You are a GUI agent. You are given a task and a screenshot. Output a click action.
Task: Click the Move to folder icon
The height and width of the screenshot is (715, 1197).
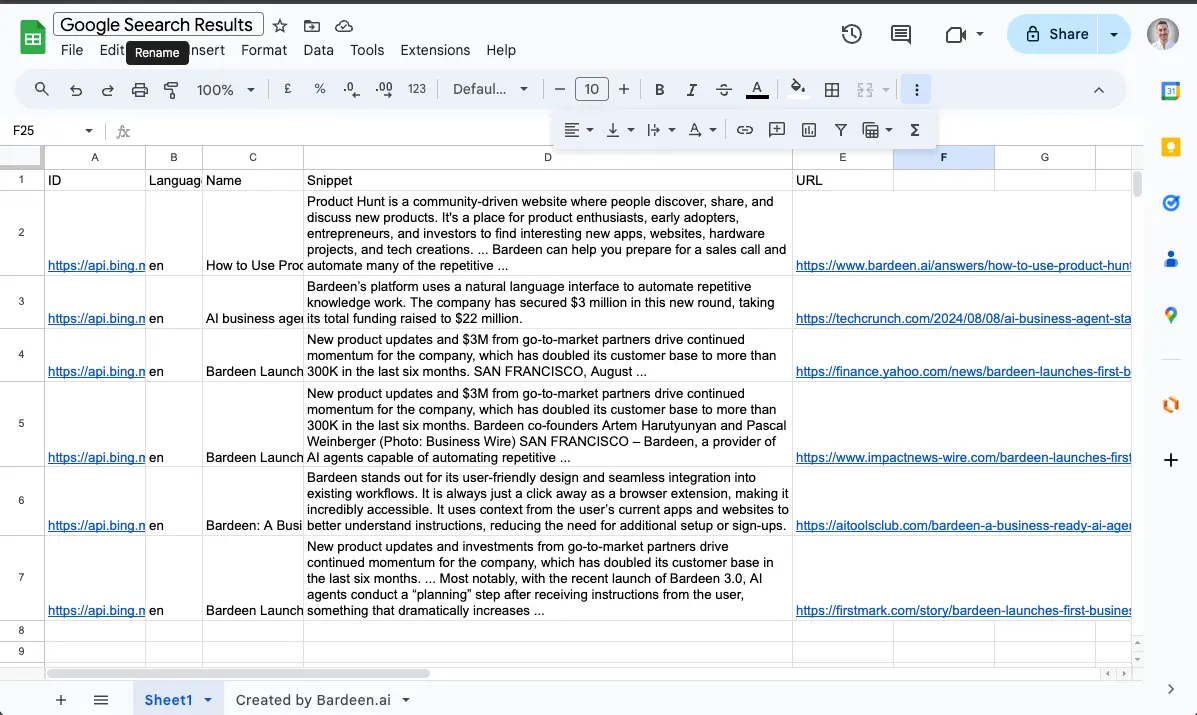pyautogui.click(x=311, y=26)
